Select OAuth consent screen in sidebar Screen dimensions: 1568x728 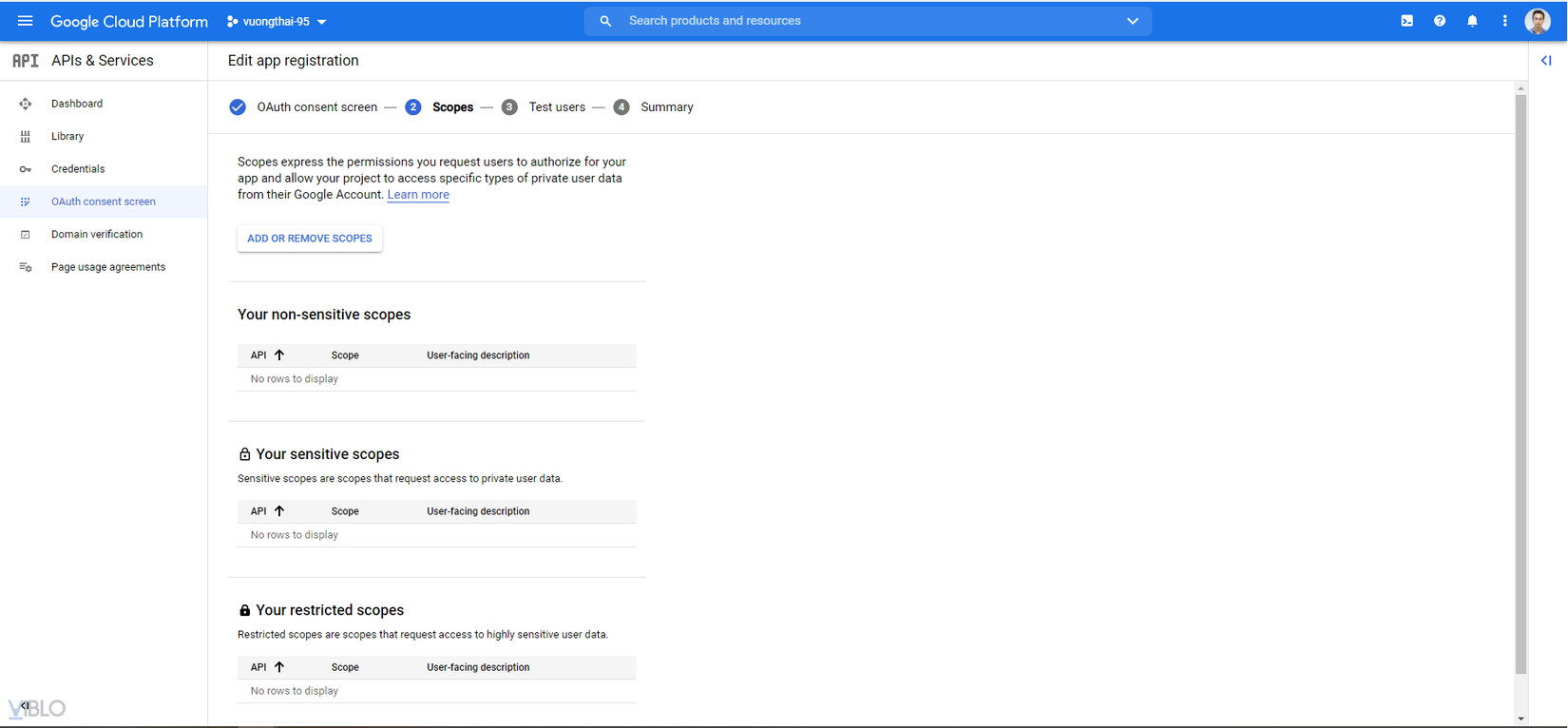104,201
